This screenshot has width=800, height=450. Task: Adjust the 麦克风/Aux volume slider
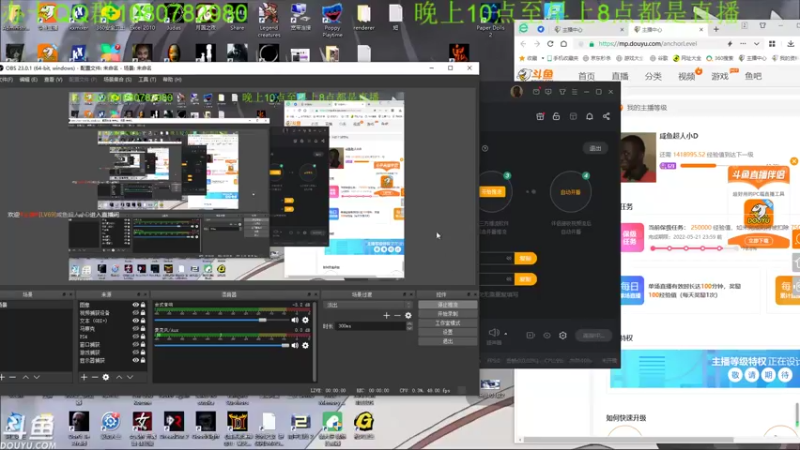point(222,345)
